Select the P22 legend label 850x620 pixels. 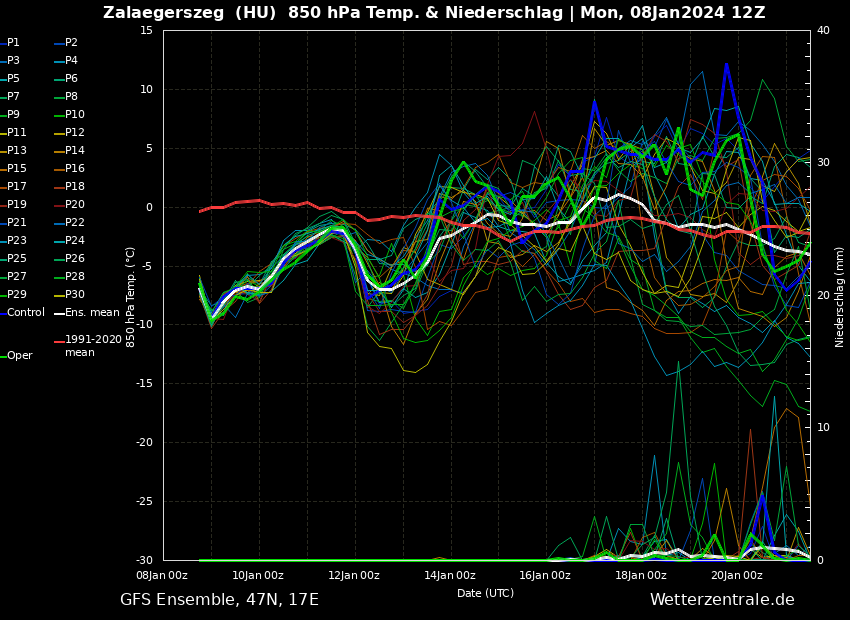[74, 223]
